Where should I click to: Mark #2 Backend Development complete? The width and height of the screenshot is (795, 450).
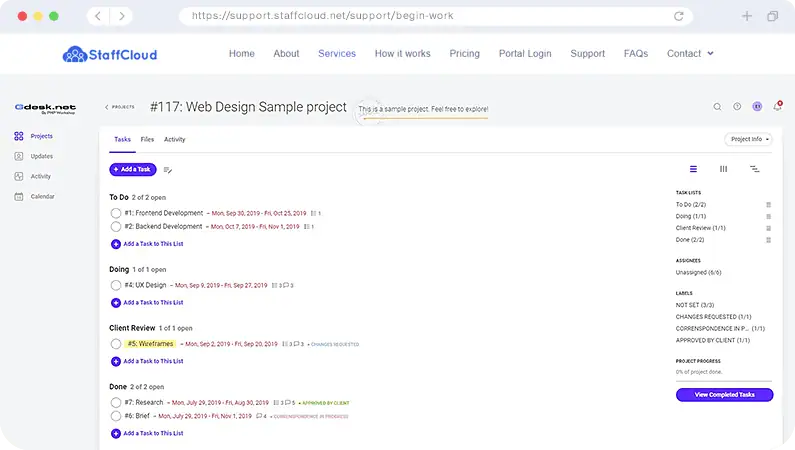(x=116, y=227)
